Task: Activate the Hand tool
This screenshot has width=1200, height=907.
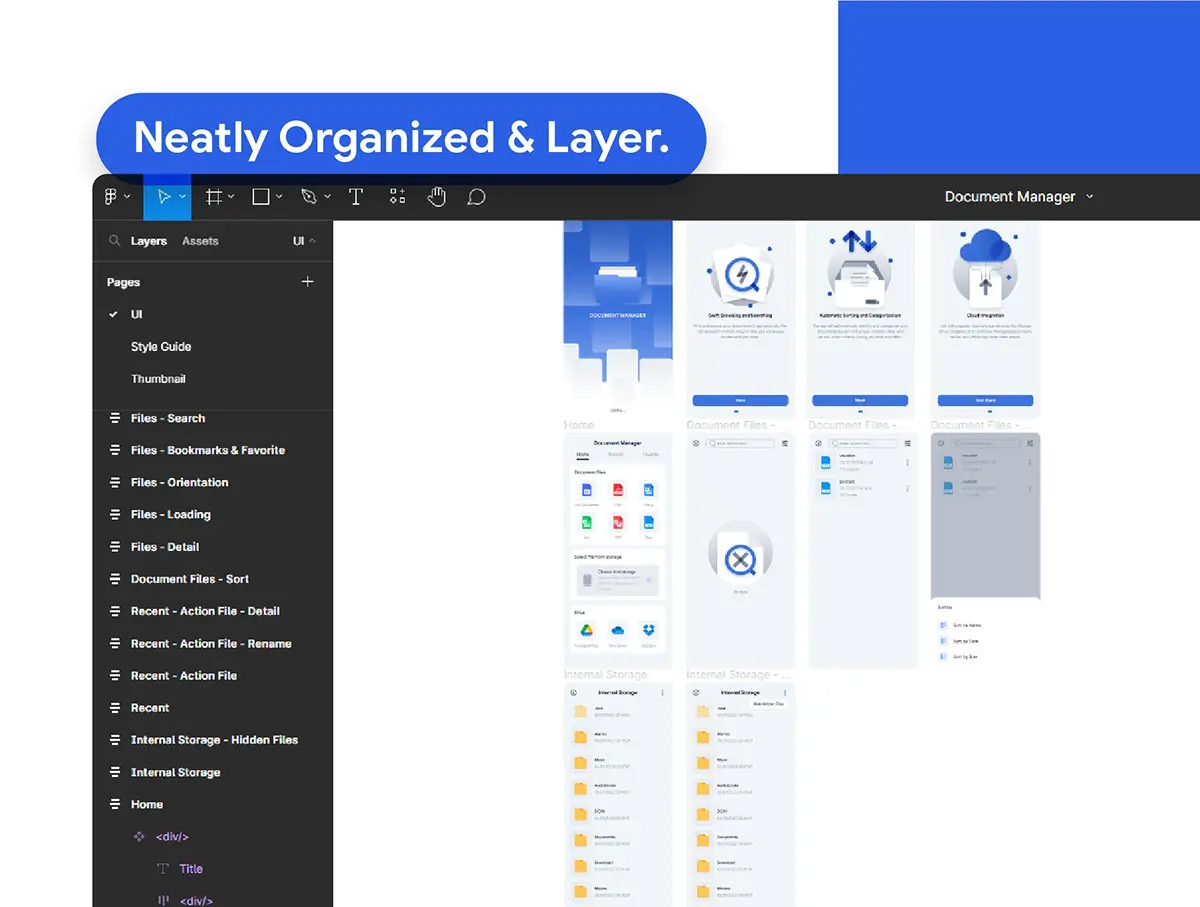Action: click(436, 197)
